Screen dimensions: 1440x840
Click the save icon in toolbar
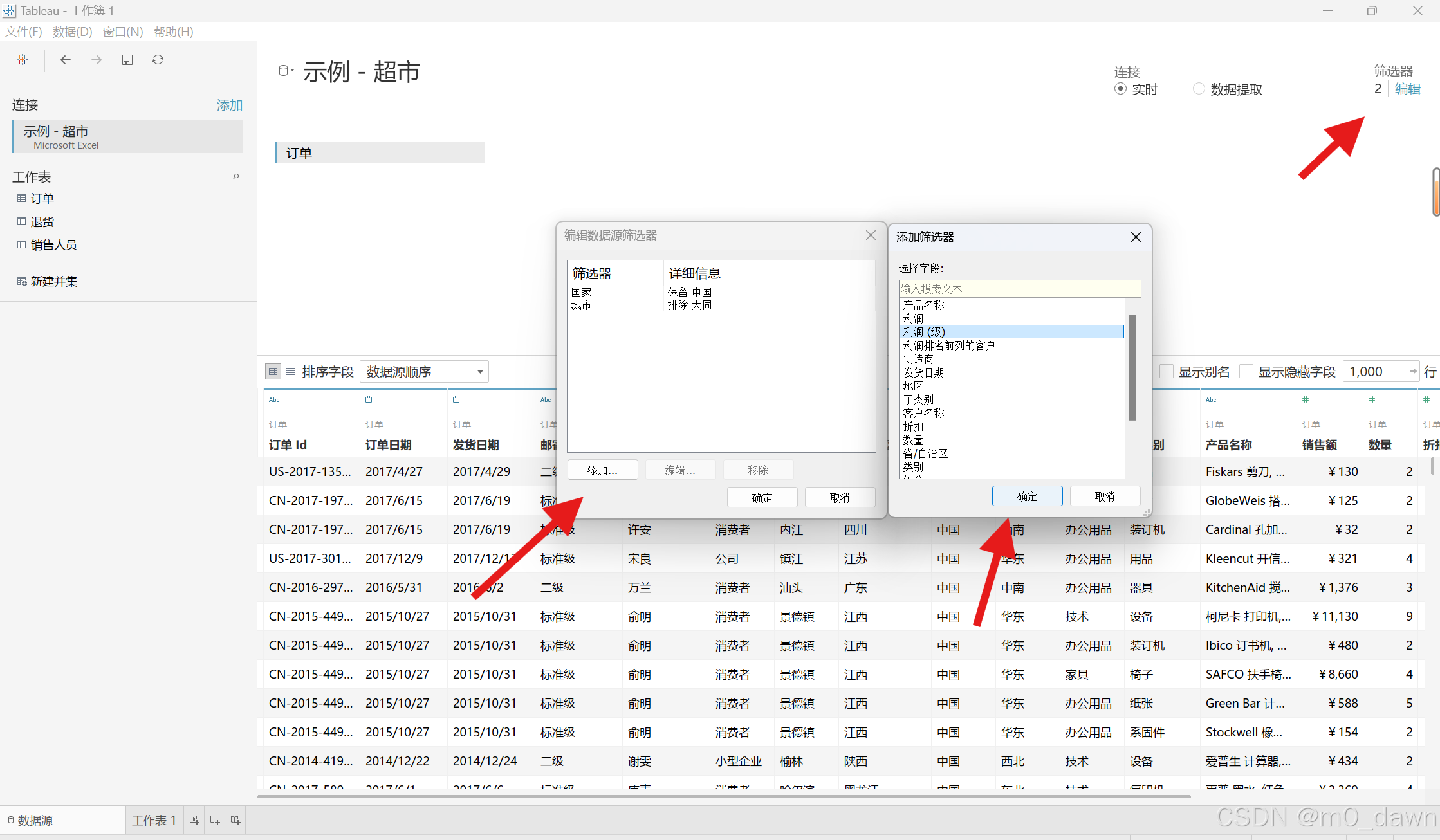tap(127, 60)
